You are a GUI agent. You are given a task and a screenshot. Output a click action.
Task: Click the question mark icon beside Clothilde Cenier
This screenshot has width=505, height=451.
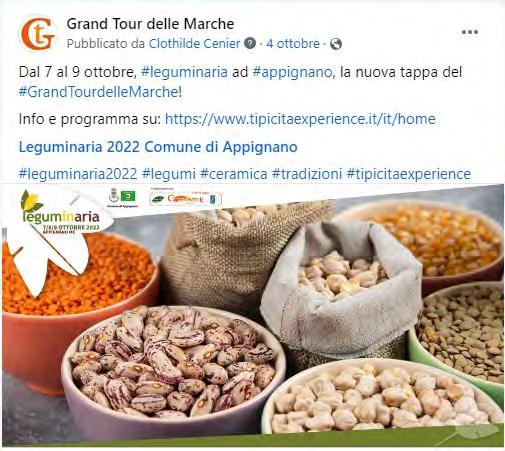[x=250, y=43]
